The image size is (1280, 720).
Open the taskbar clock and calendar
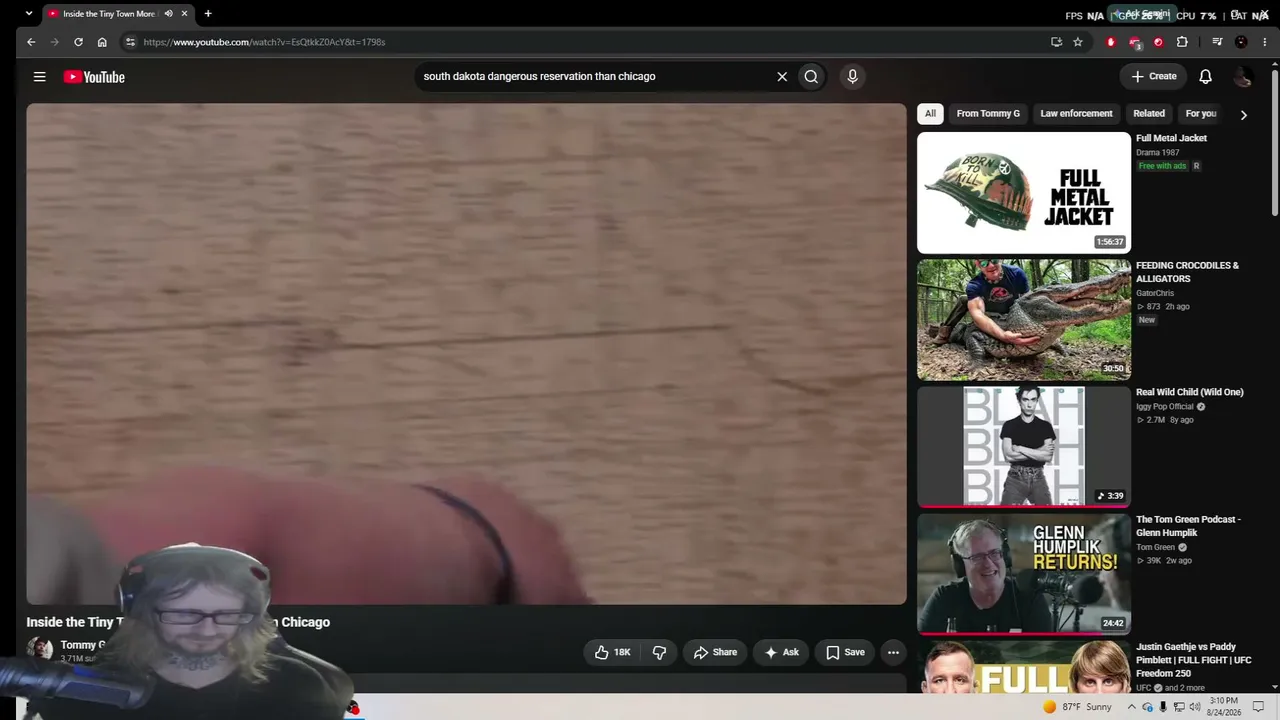click(1224, 707)
